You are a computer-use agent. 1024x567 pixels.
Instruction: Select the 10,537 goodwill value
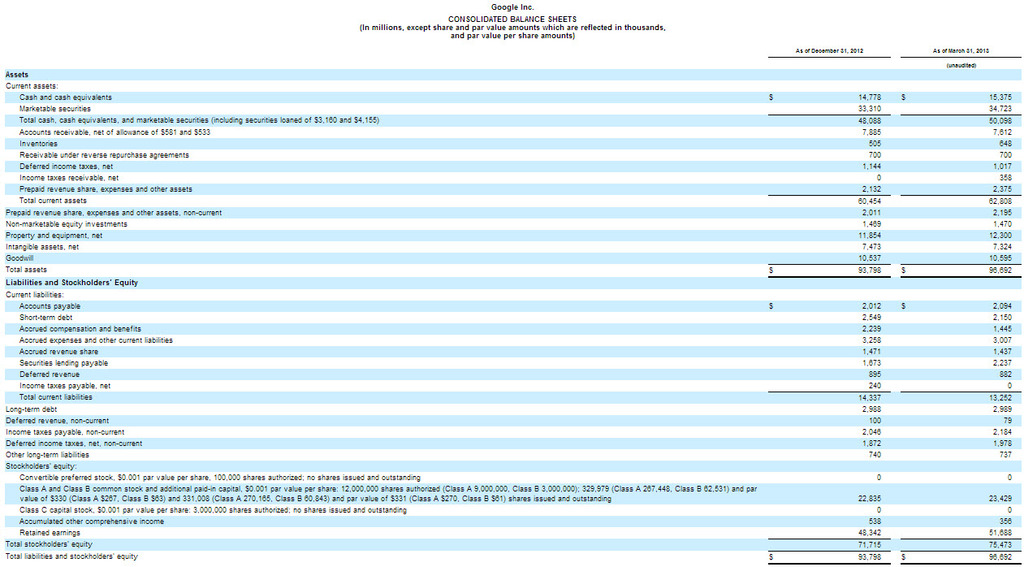(x=870, y=258)
